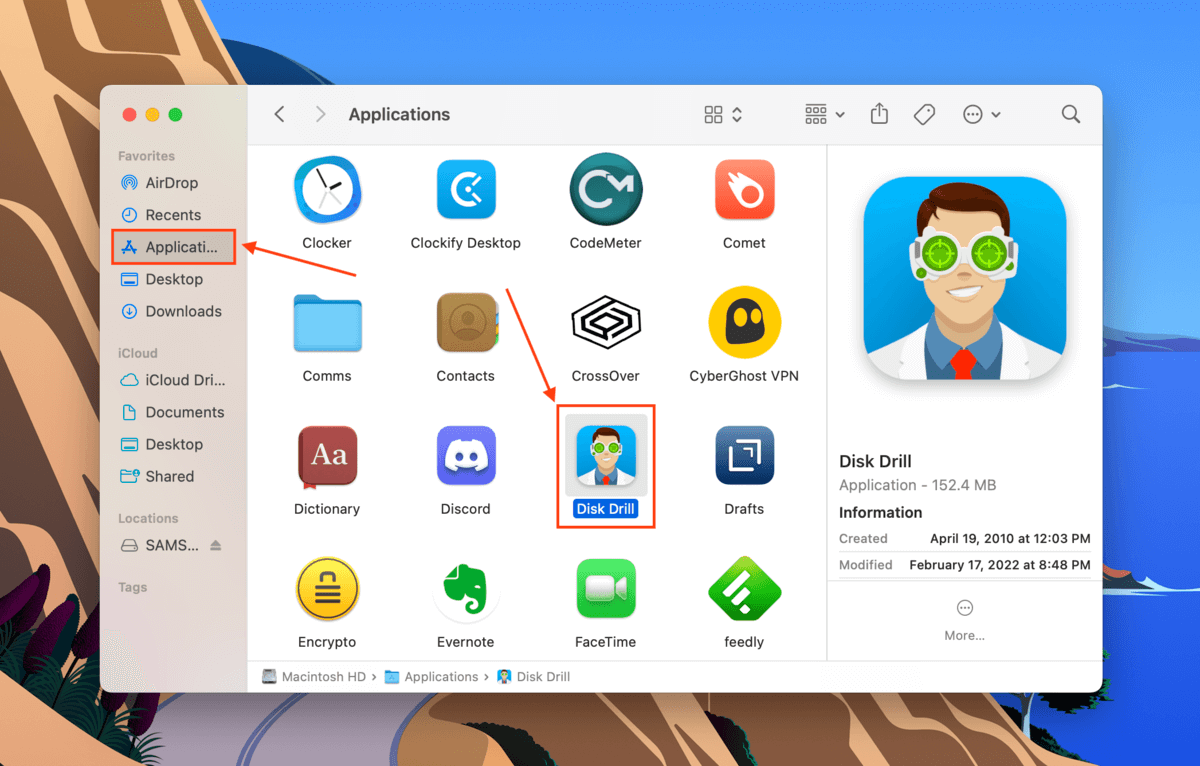Select the CyberGhost VPN app icon
This screenshot has height=766, width=1200.
click(x=744, y=323)
